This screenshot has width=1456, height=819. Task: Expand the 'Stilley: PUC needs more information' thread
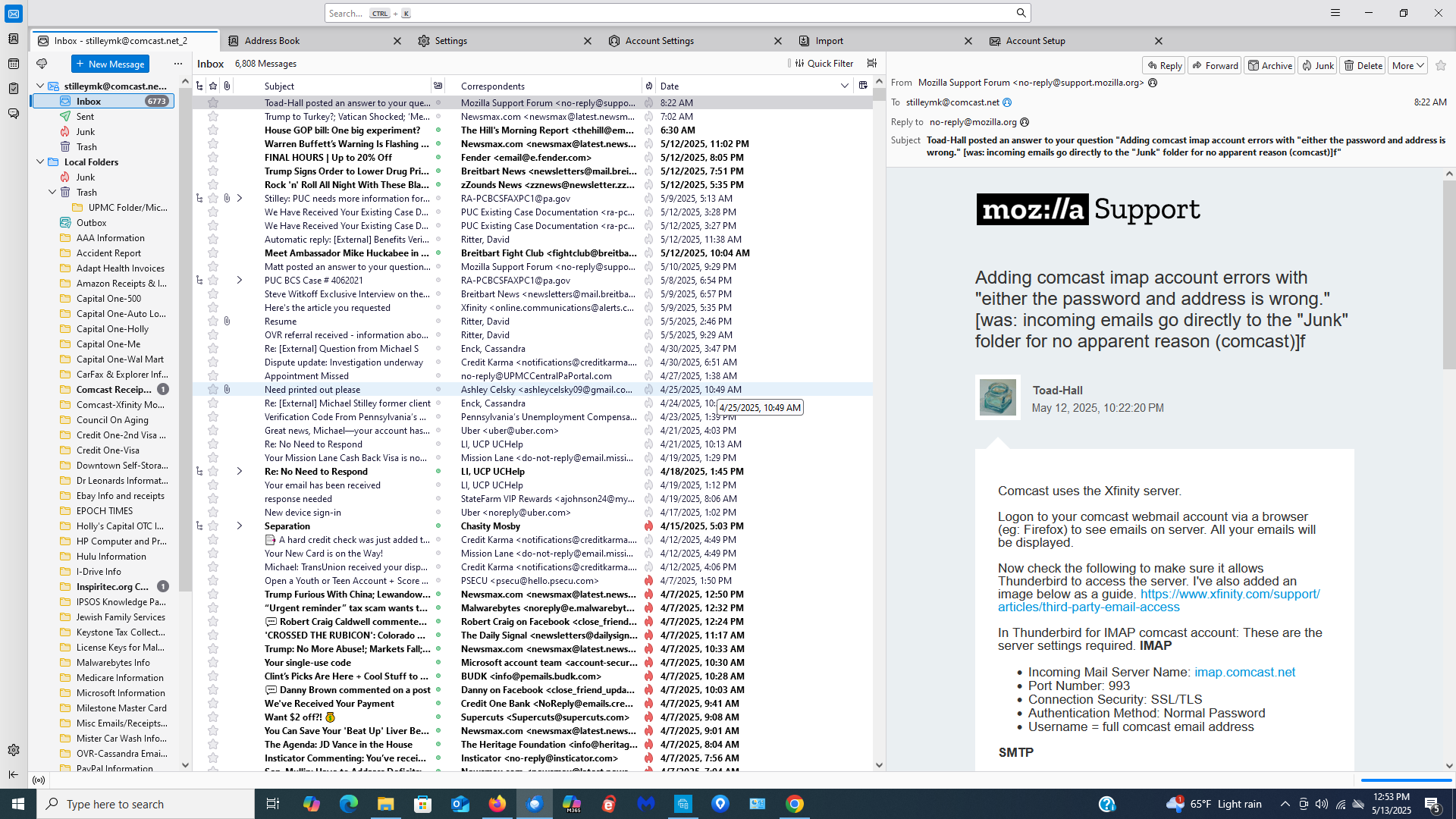point(240,199)
